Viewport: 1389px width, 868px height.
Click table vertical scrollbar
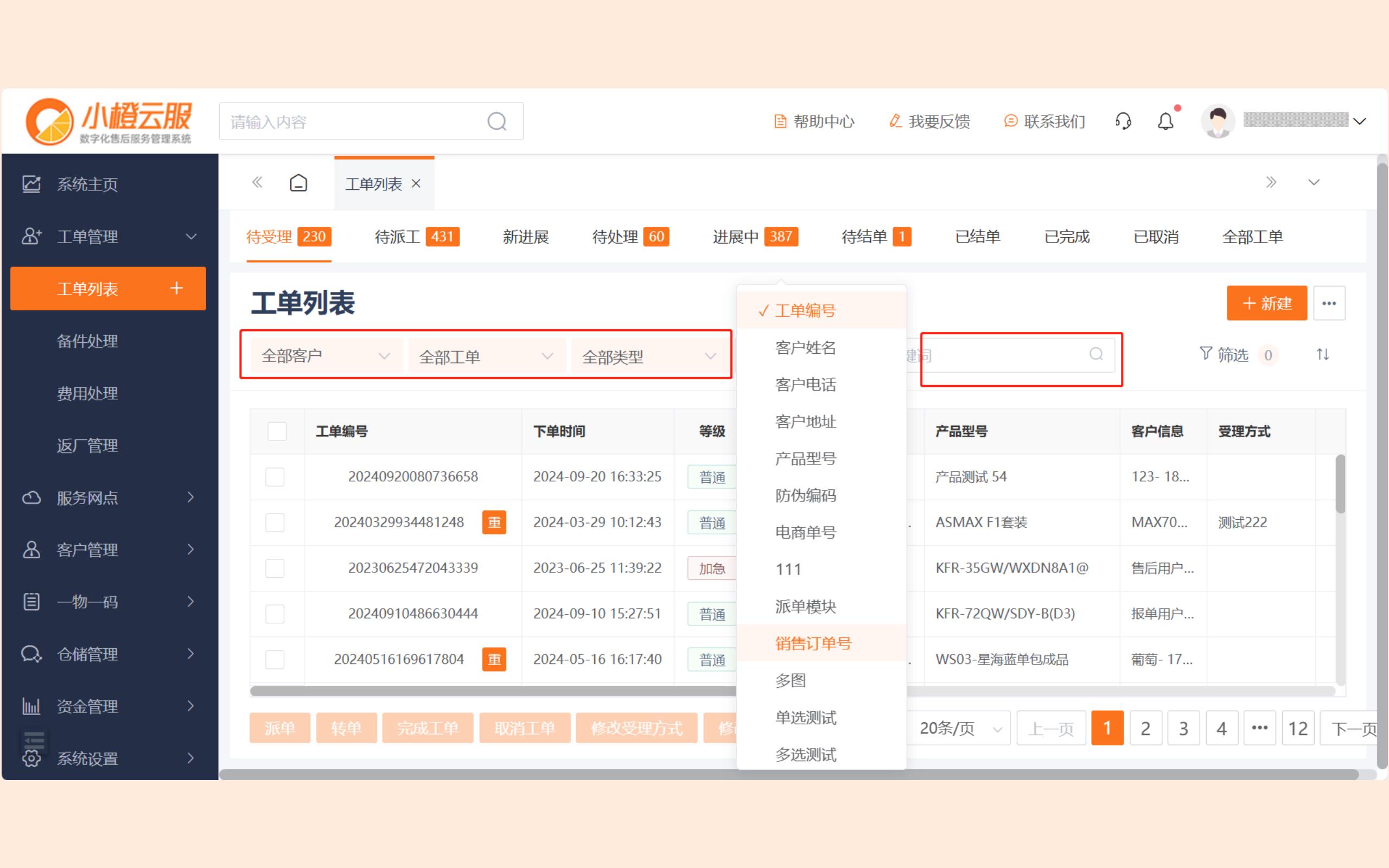1340,484
